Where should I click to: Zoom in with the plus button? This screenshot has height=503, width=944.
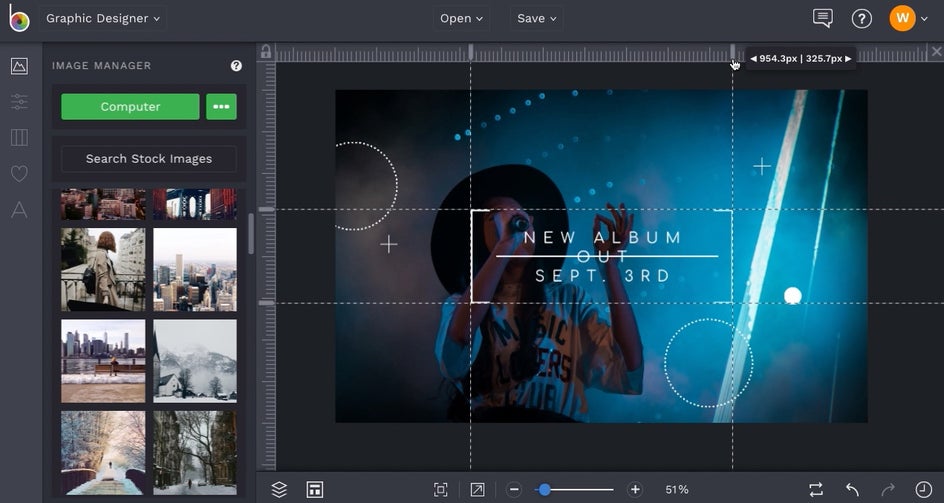tap(635, 489)
